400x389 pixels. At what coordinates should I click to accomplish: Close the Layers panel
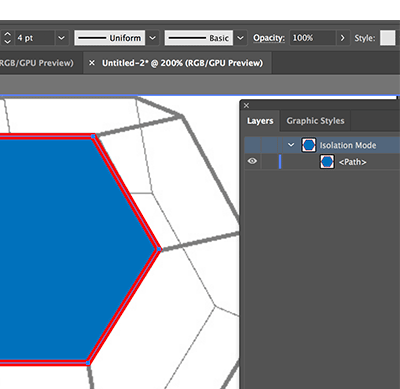(246, 106)
